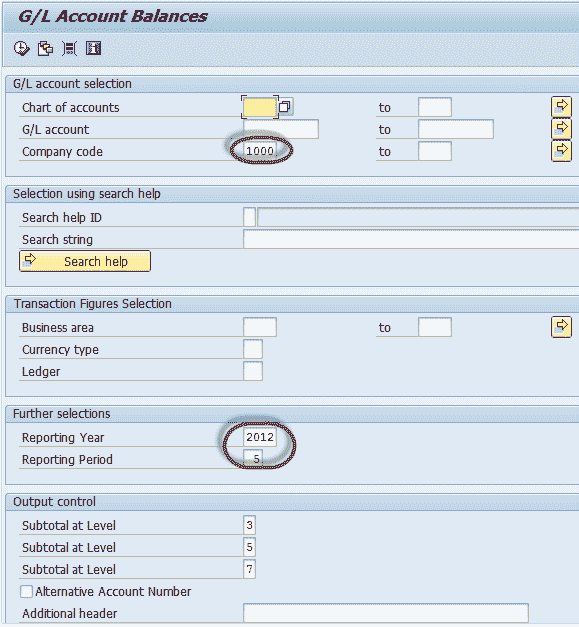Viewport: 579px width, 627px height.
Task: Click the Search string input field
Action: pos(411,239)
